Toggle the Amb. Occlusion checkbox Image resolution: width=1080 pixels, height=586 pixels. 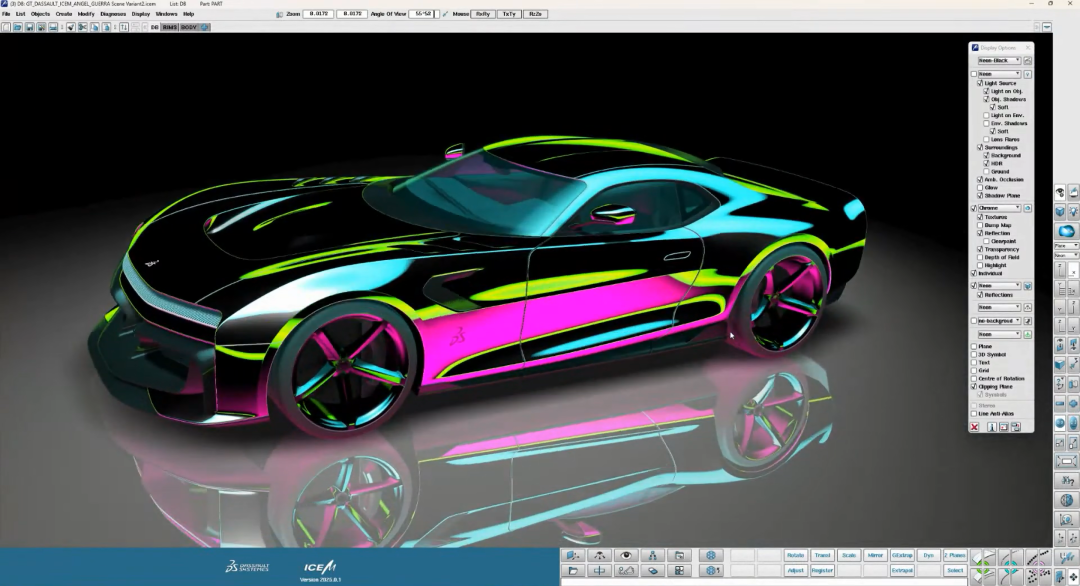tap(980, 179)
